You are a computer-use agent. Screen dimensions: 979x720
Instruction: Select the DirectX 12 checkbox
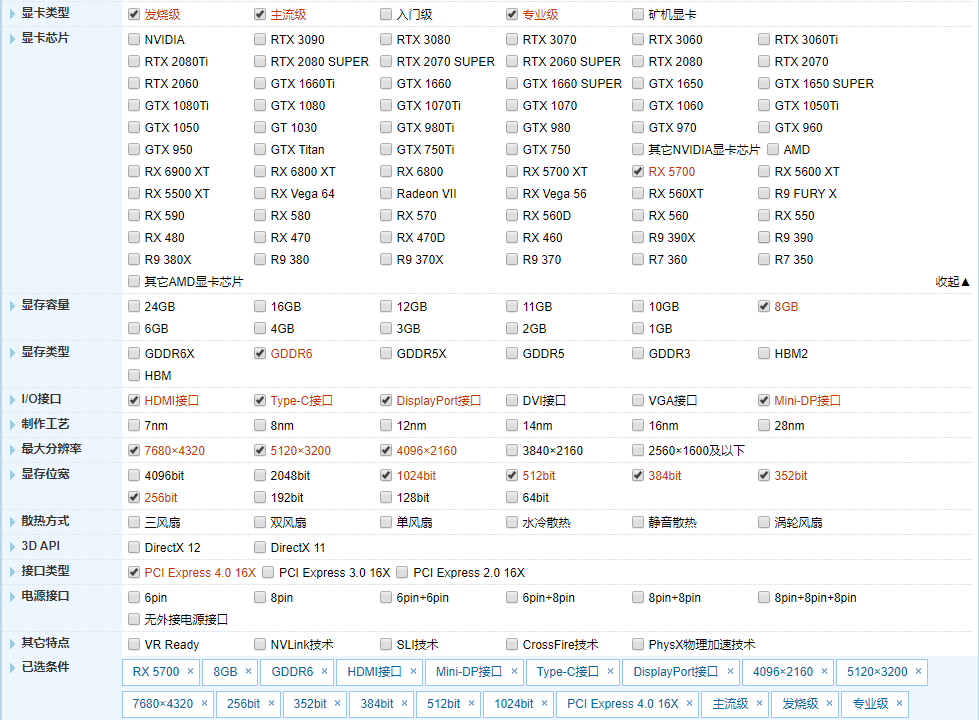(135, 548)
